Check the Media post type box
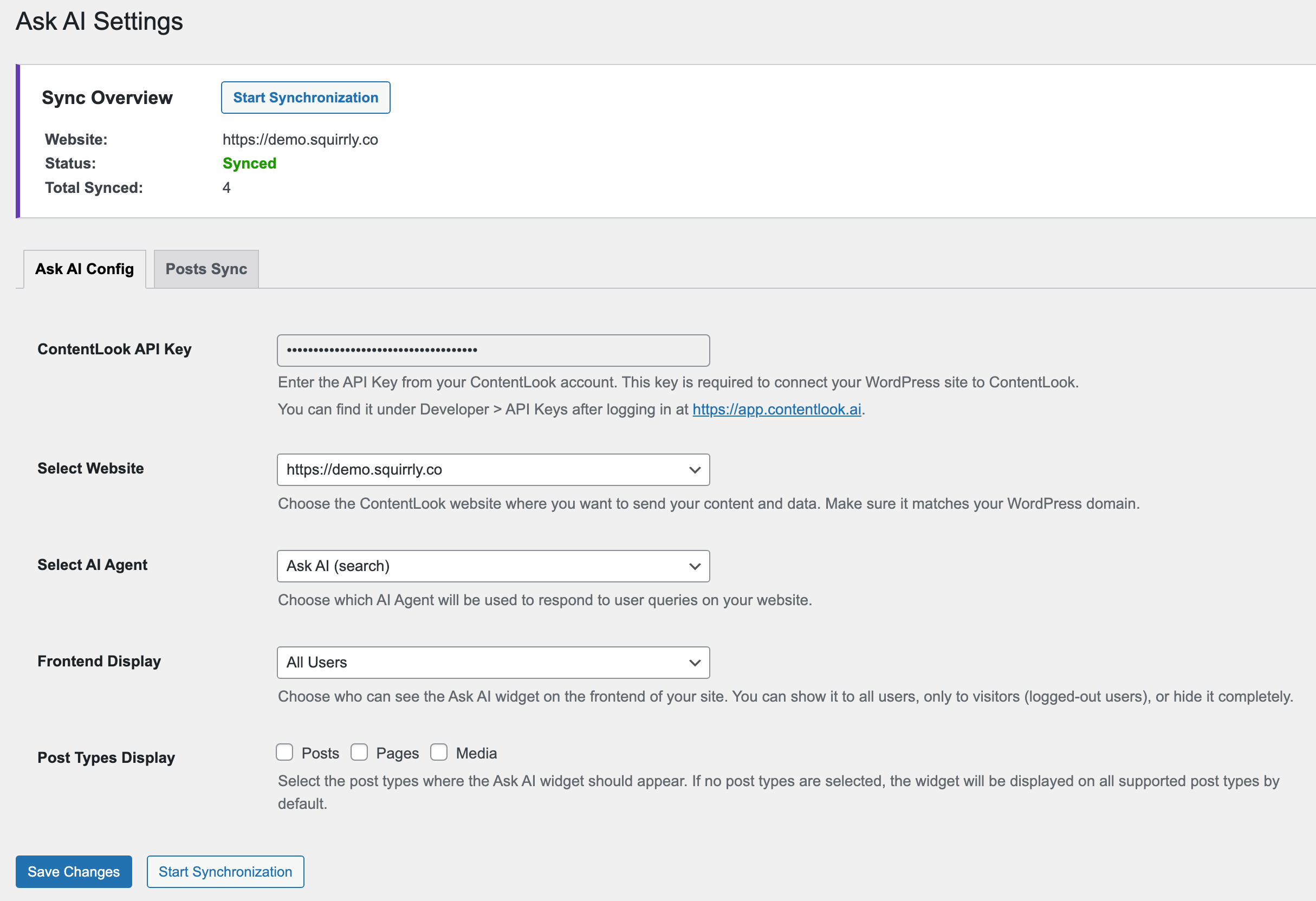The image size is (1316, 901). coord(439,752)
